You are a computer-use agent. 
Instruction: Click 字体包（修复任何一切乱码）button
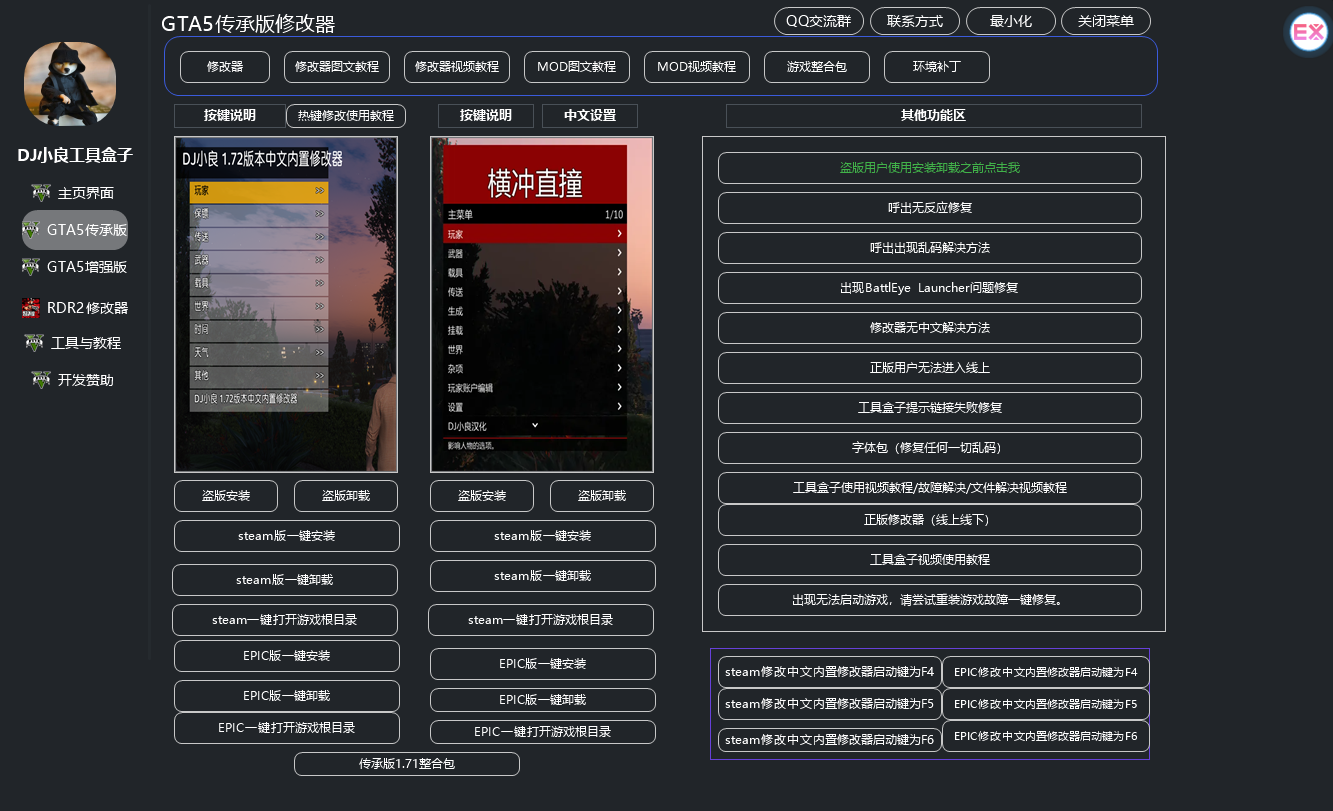930,448
